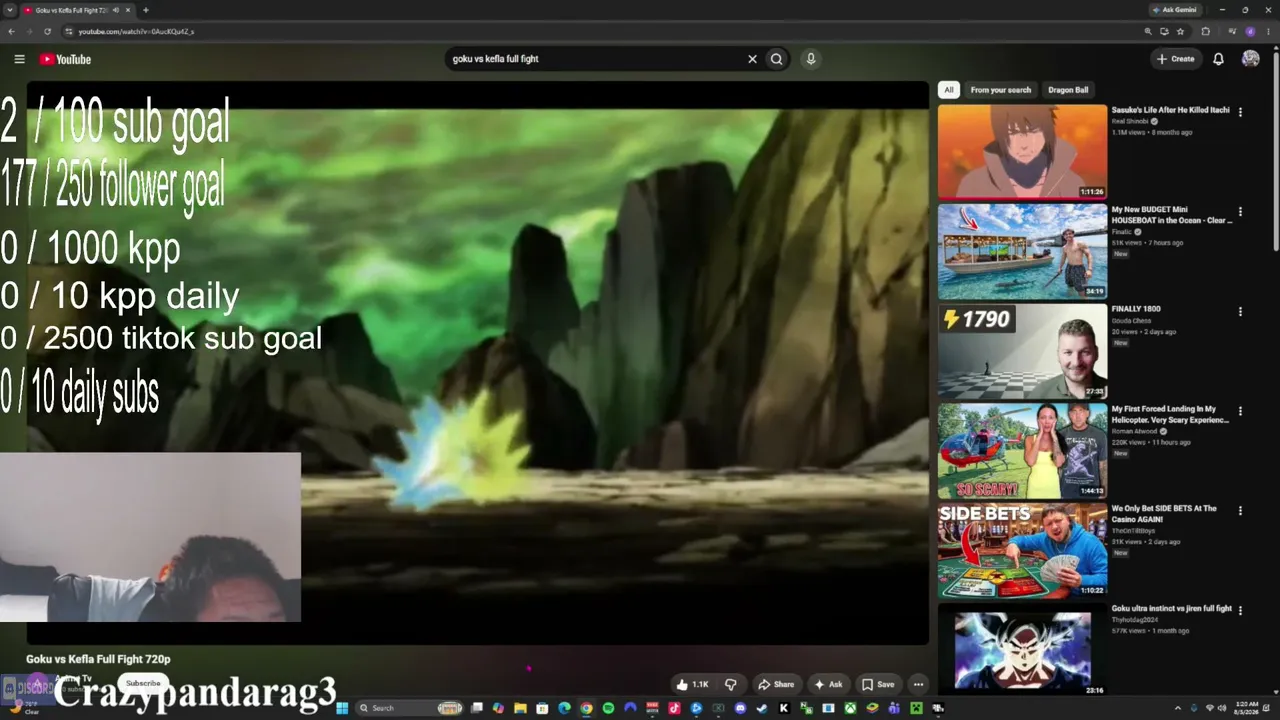Click in the YouTube search field
1280x720 pixels.
coord(596,59)
